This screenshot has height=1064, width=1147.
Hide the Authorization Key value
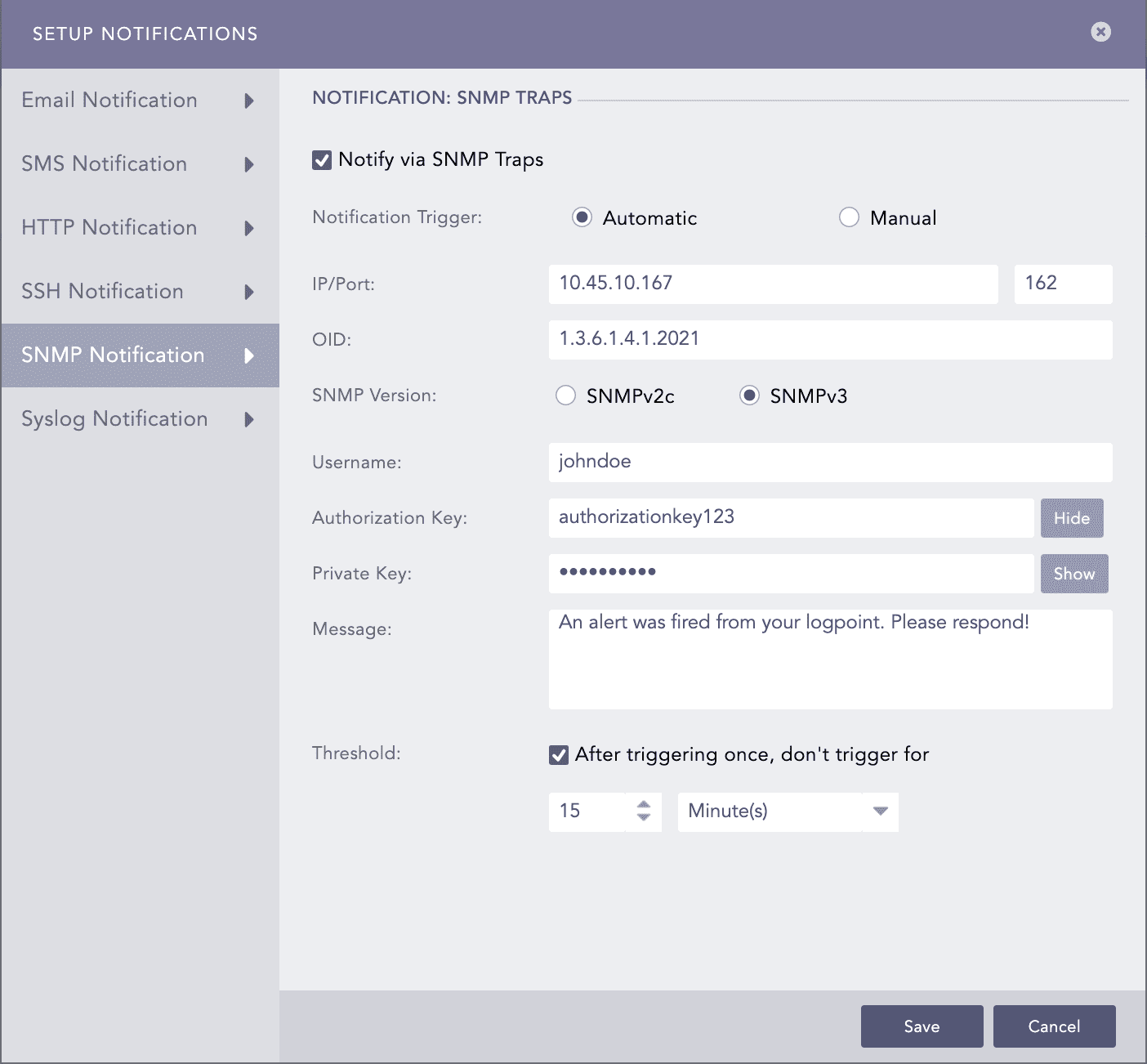click(1071, 518)
